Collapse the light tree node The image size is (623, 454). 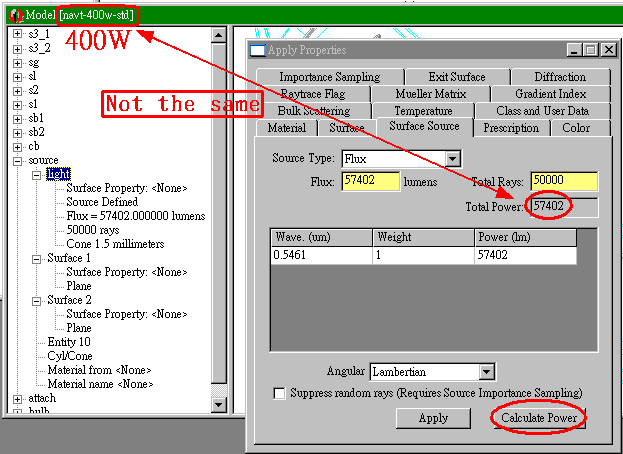[x=36, y=175]
